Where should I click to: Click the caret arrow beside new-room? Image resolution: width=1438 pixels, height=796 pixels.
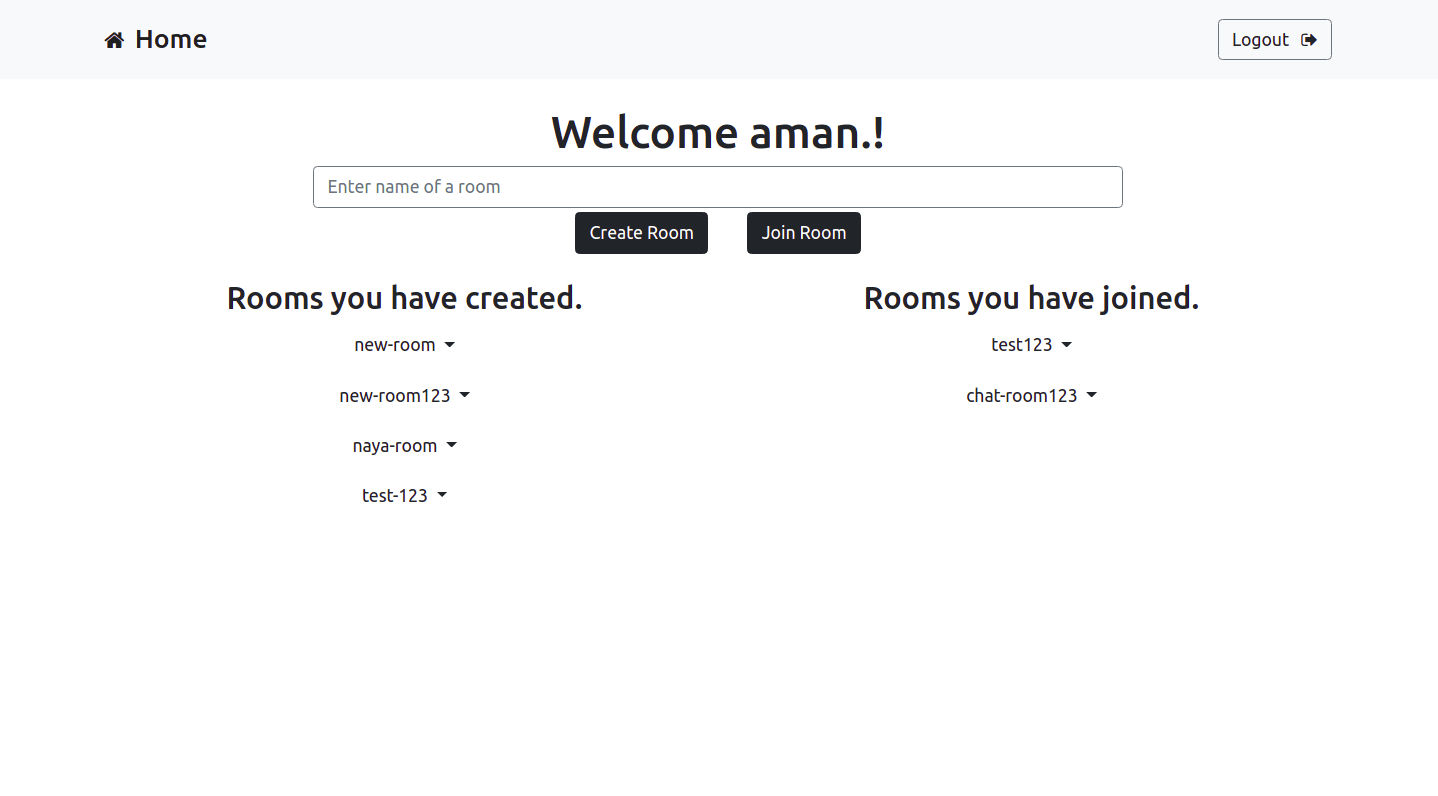tap(450, 345)
